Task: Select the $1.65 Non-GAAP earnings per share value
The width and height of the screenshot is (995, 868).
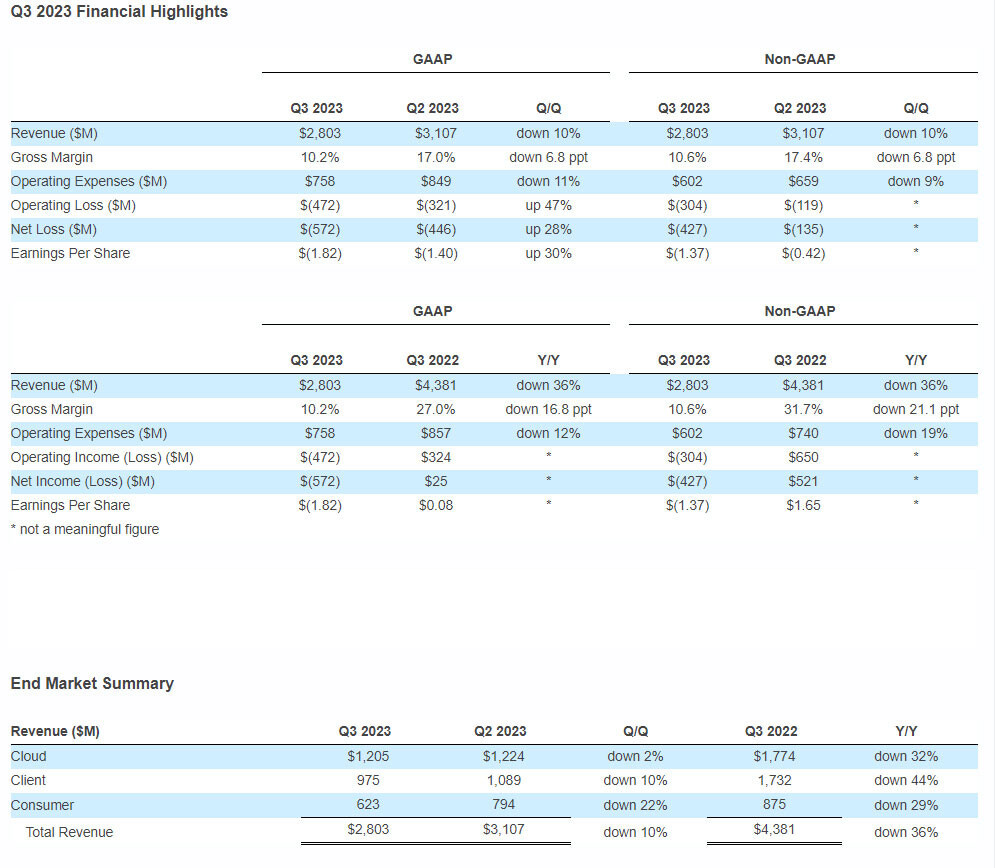Action: point(803,505)
